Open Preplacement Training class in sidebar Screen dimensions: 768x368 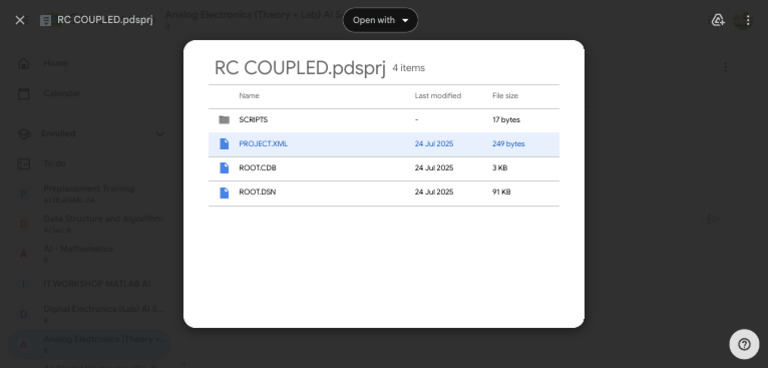tap(88, 194)
